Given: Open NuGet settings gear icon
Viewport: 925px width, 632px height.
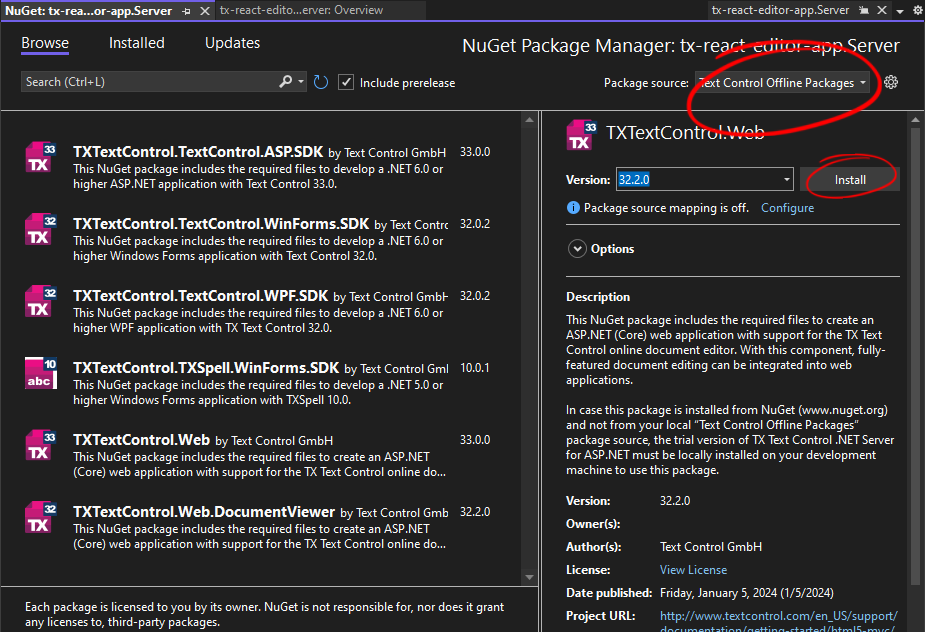Looking at the screenshot, I should pos(891,82).
